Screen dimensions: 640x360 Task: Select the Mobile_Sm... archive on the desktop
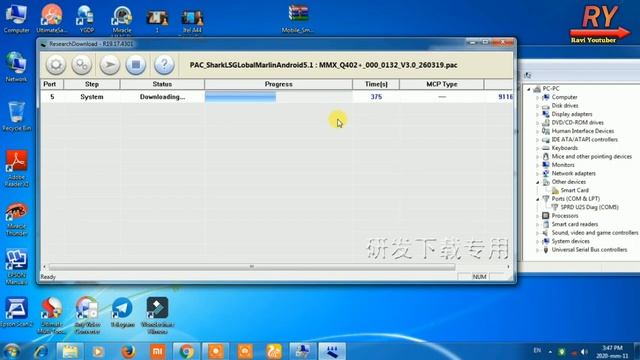[x=298, y=18]
